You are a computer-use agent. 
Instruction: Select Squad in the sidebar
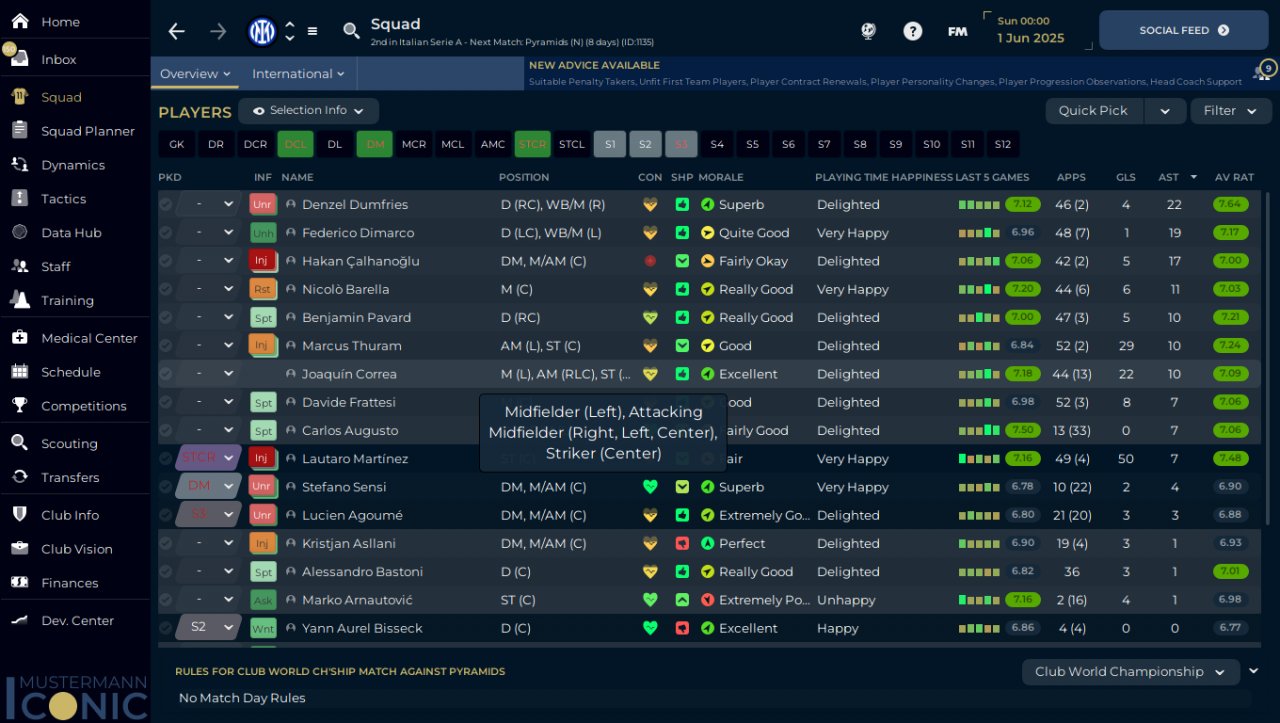click(x=61, y=97)
